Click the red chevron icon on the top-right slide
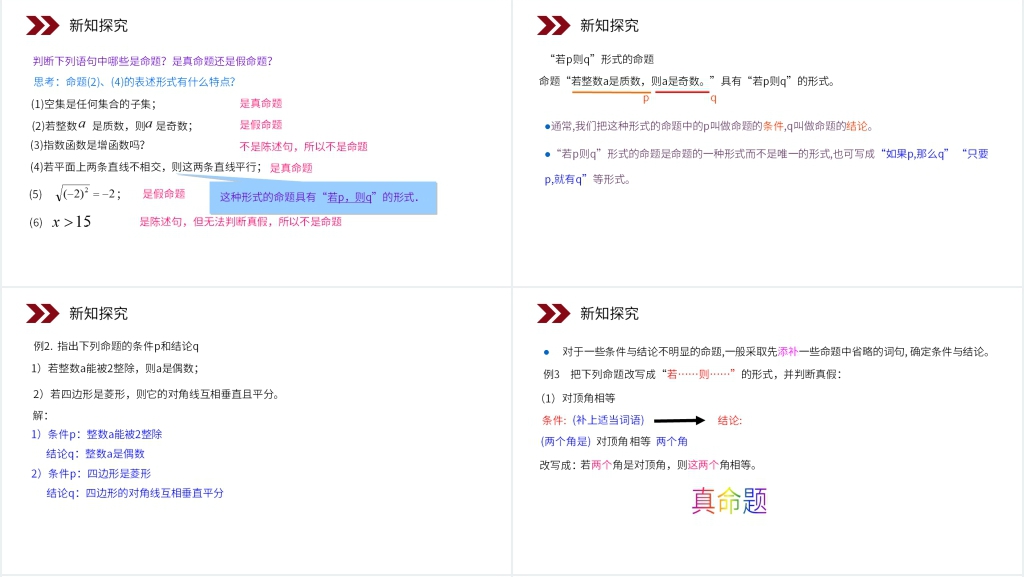Screen dimensions: 1024x577 pos(553,26)
